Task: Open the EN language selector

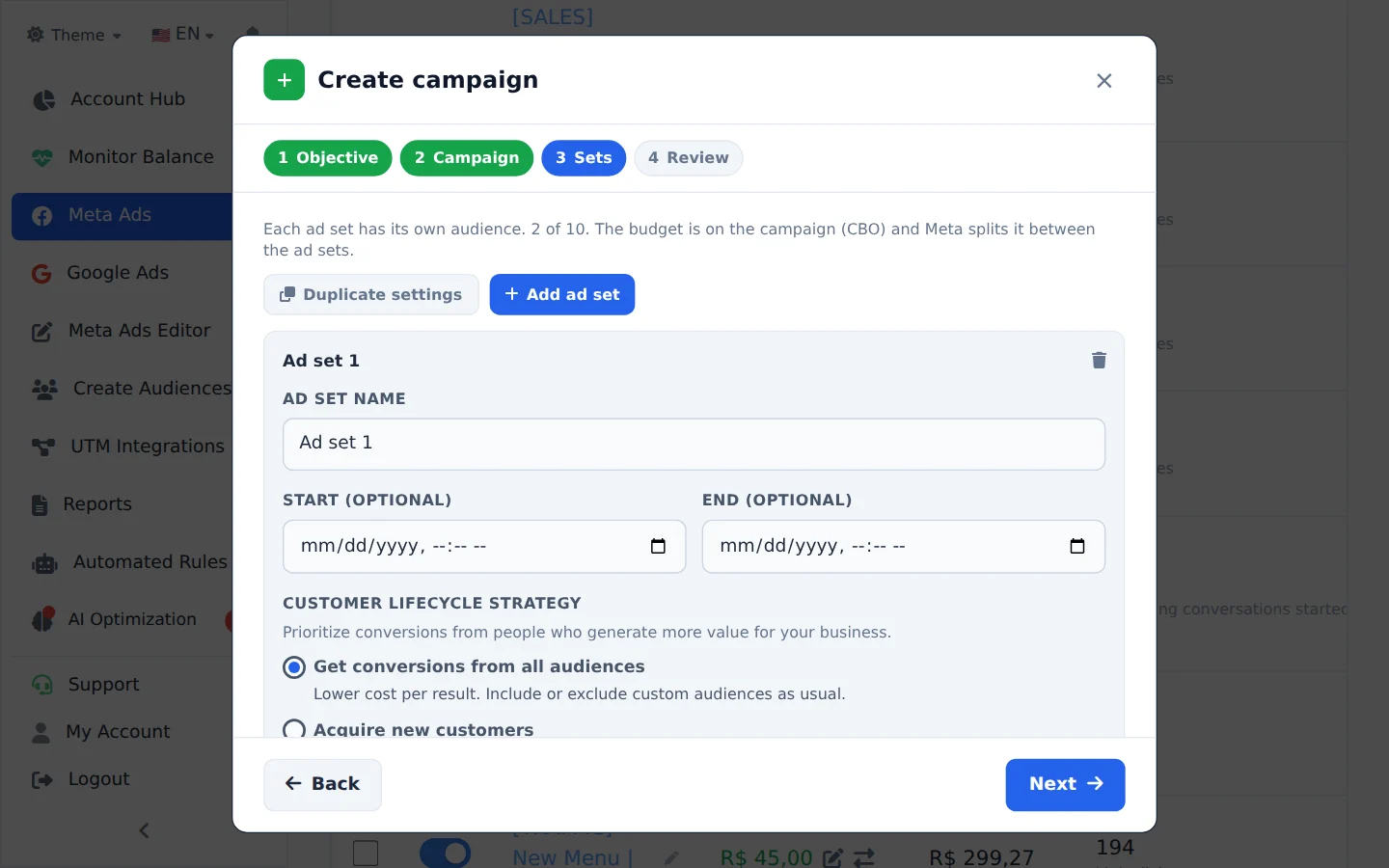Action: click(182, 34)
